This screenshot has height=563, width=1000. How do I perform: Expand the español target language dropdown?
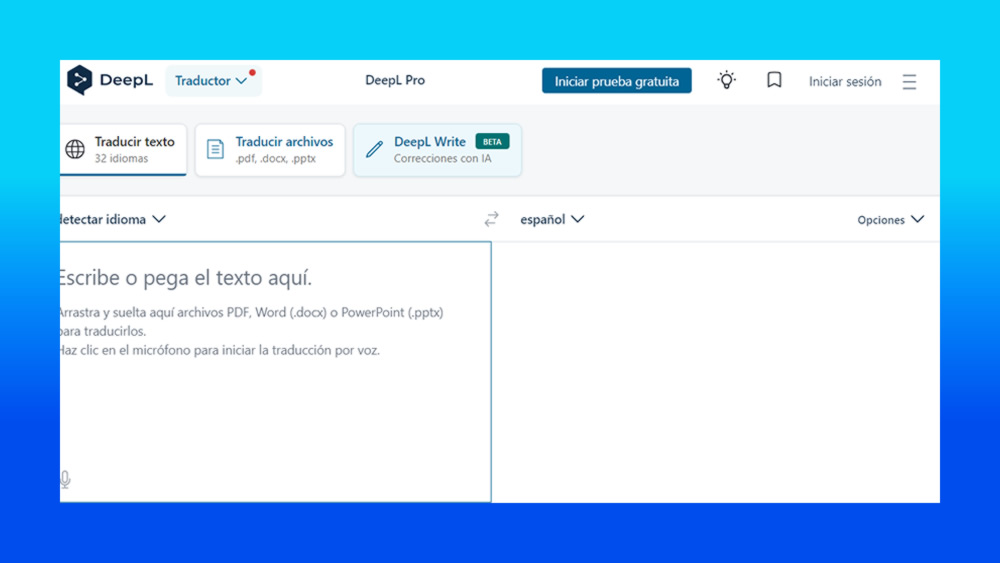point(552,219)
